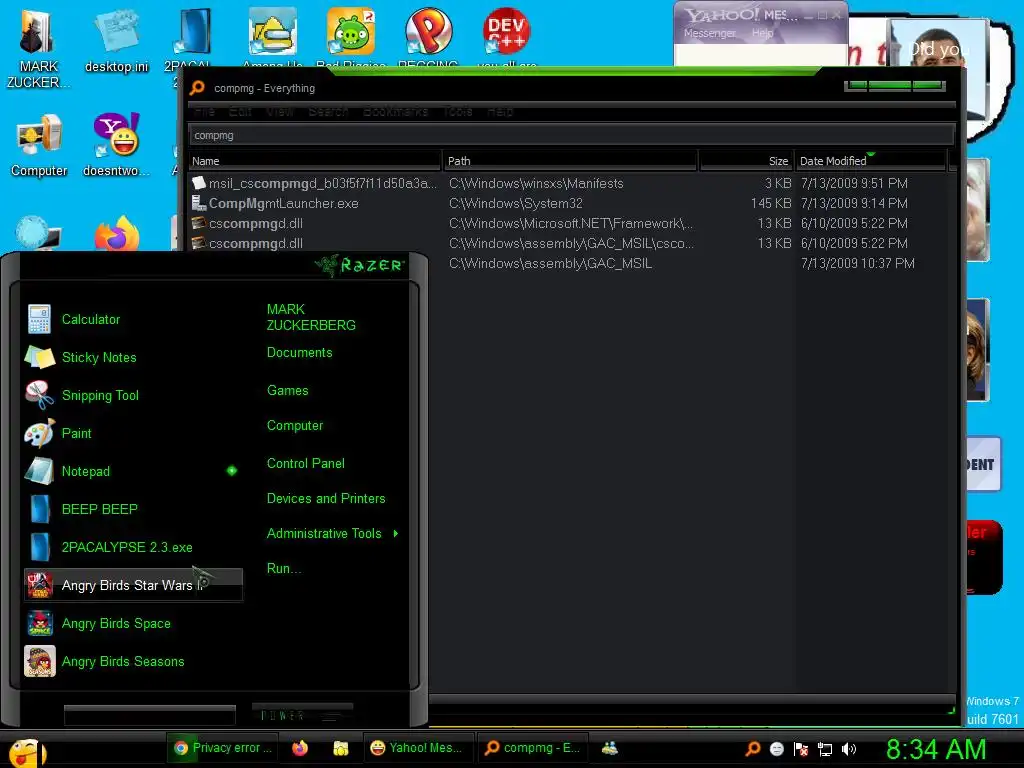This screenshot has width=1024, height=768.
Task: Open the Everything tray icon
Action: coord(753,749)
